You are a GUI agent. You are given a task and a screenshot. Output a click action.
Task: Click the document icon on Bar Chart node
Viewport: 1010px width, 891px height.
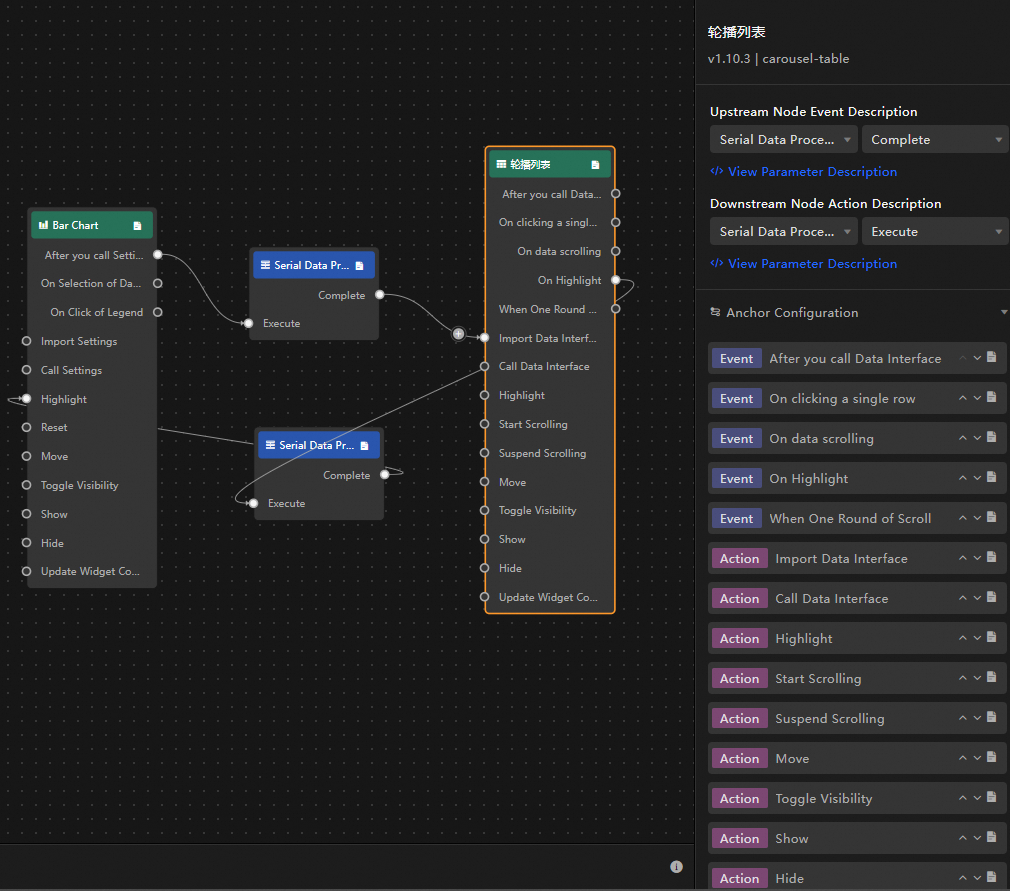click(x=137, y=225)
